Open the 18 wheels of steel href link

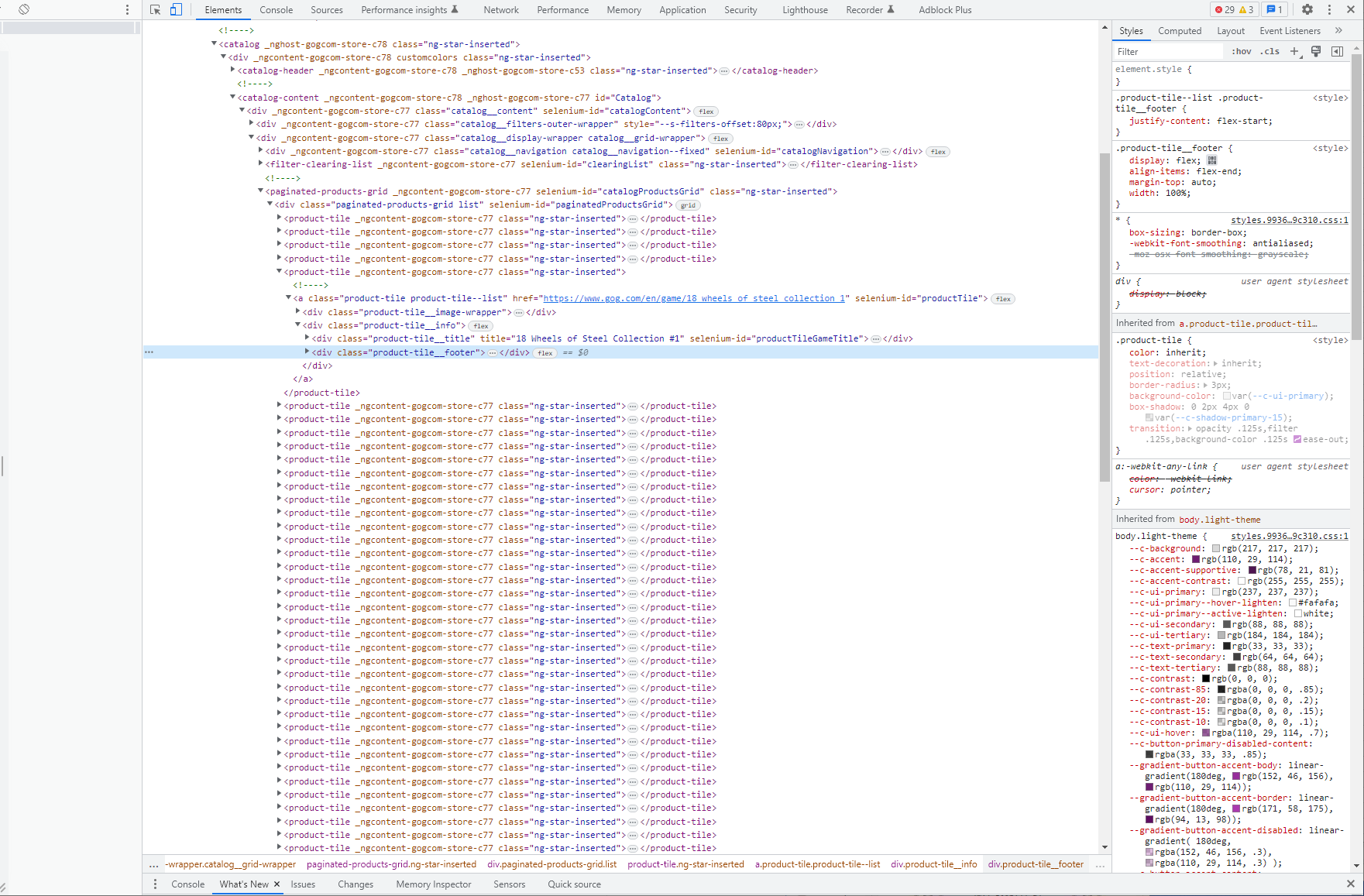pyautogui.click(x=694, y=299)
